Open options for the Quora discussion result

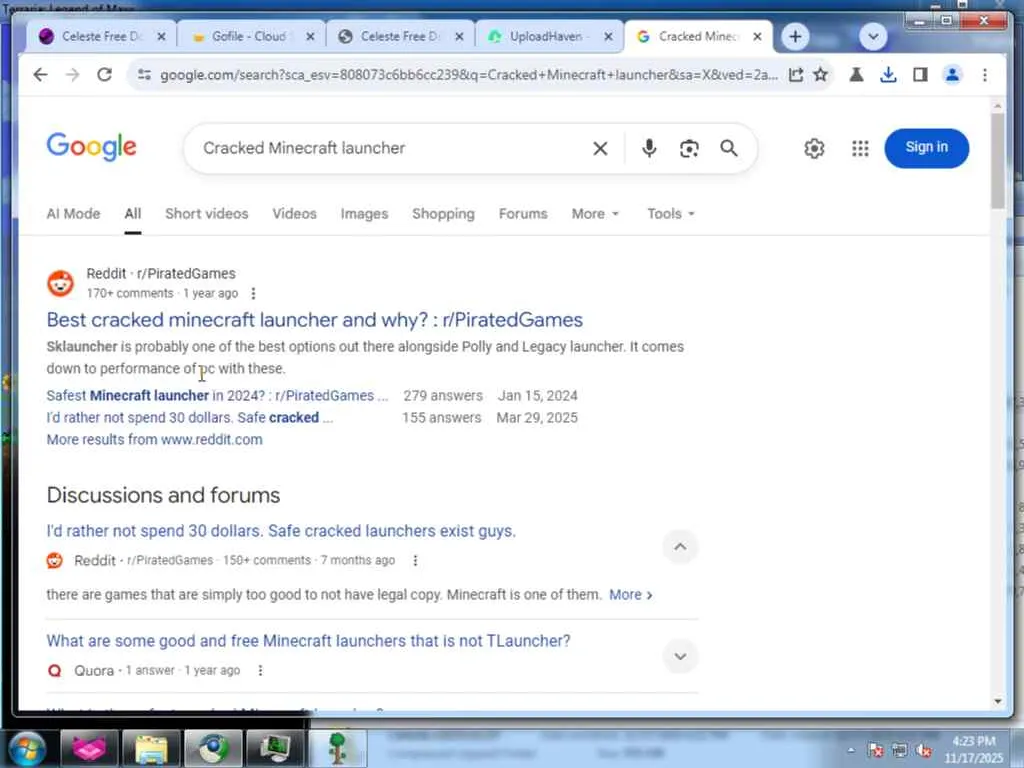click(x=261, y=671)
